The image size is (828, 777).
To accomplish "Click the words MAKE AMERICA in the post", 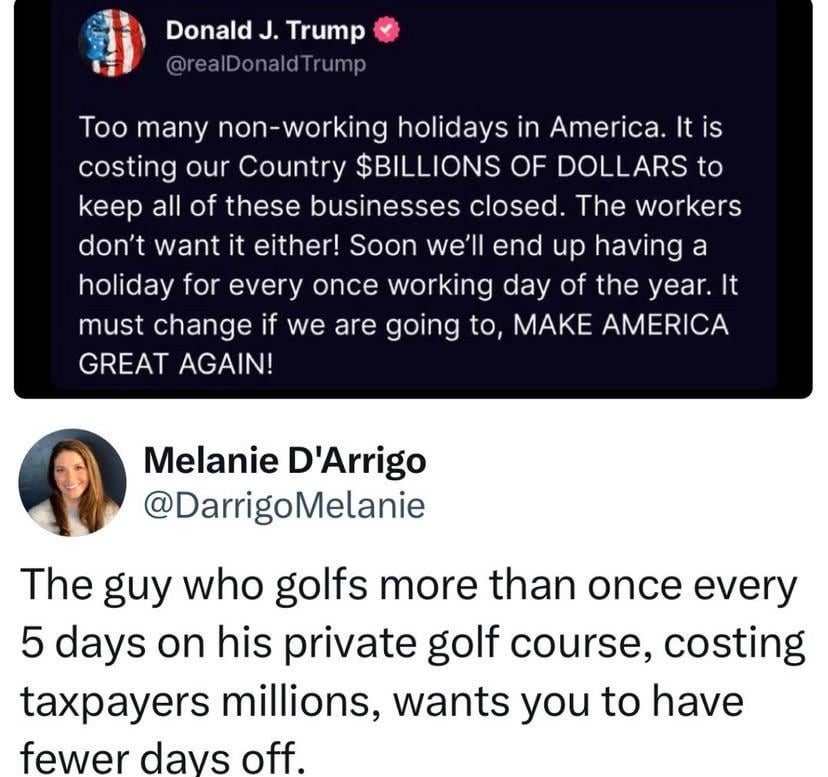I will [x=621, y=324].
